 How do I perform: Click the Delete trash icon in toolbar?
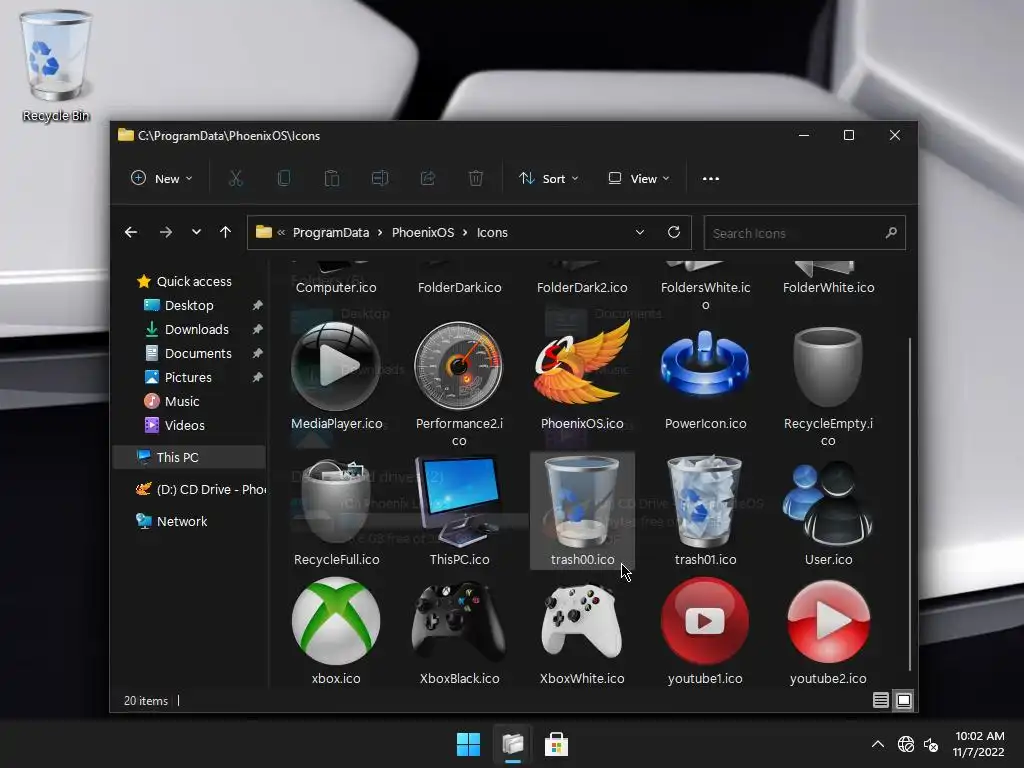(x=476, y=178)
